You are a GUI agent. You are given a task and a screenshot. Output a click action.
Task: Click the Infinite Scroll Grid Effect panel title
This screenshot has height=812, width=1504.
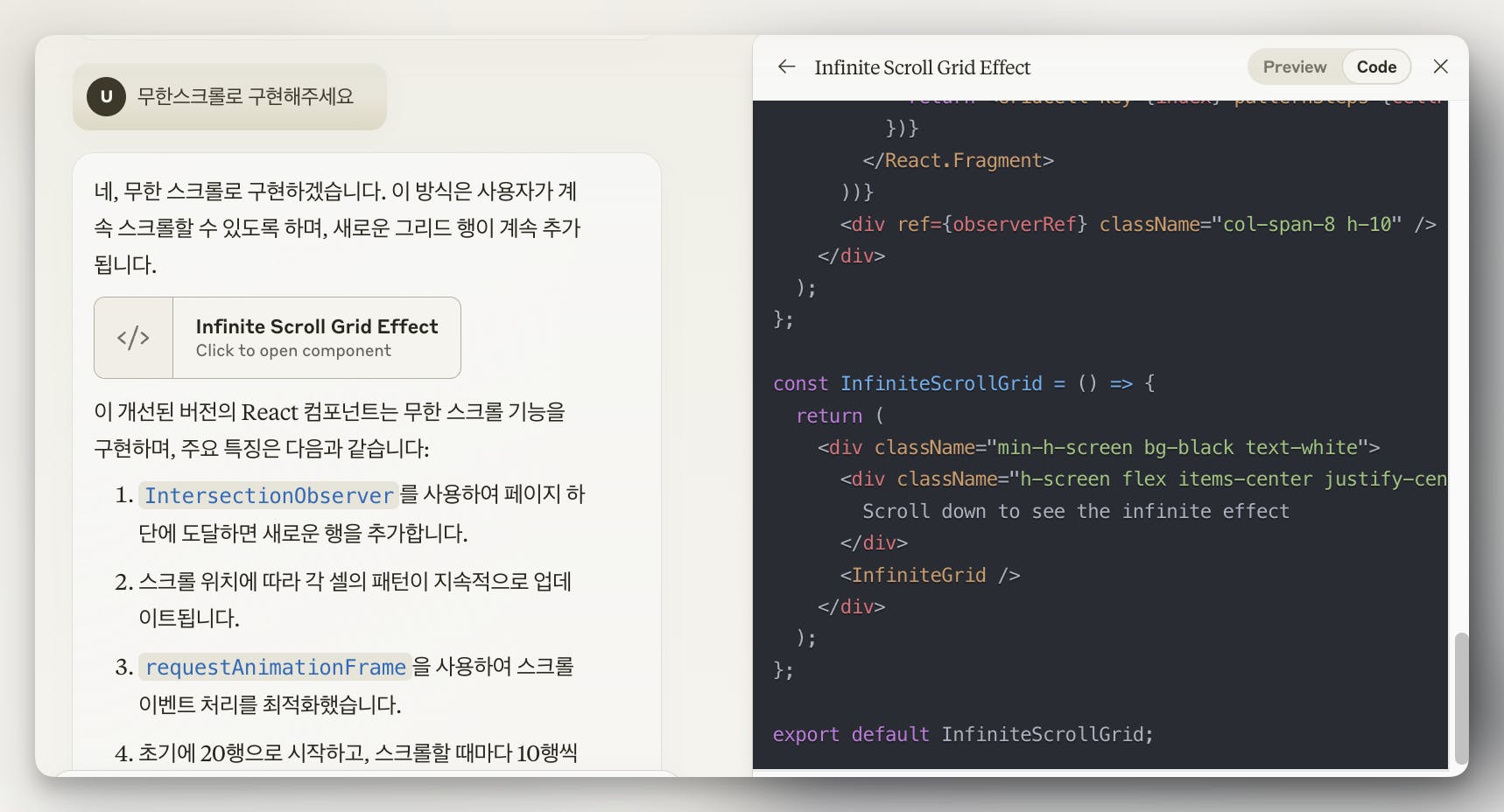click(922, 67)
